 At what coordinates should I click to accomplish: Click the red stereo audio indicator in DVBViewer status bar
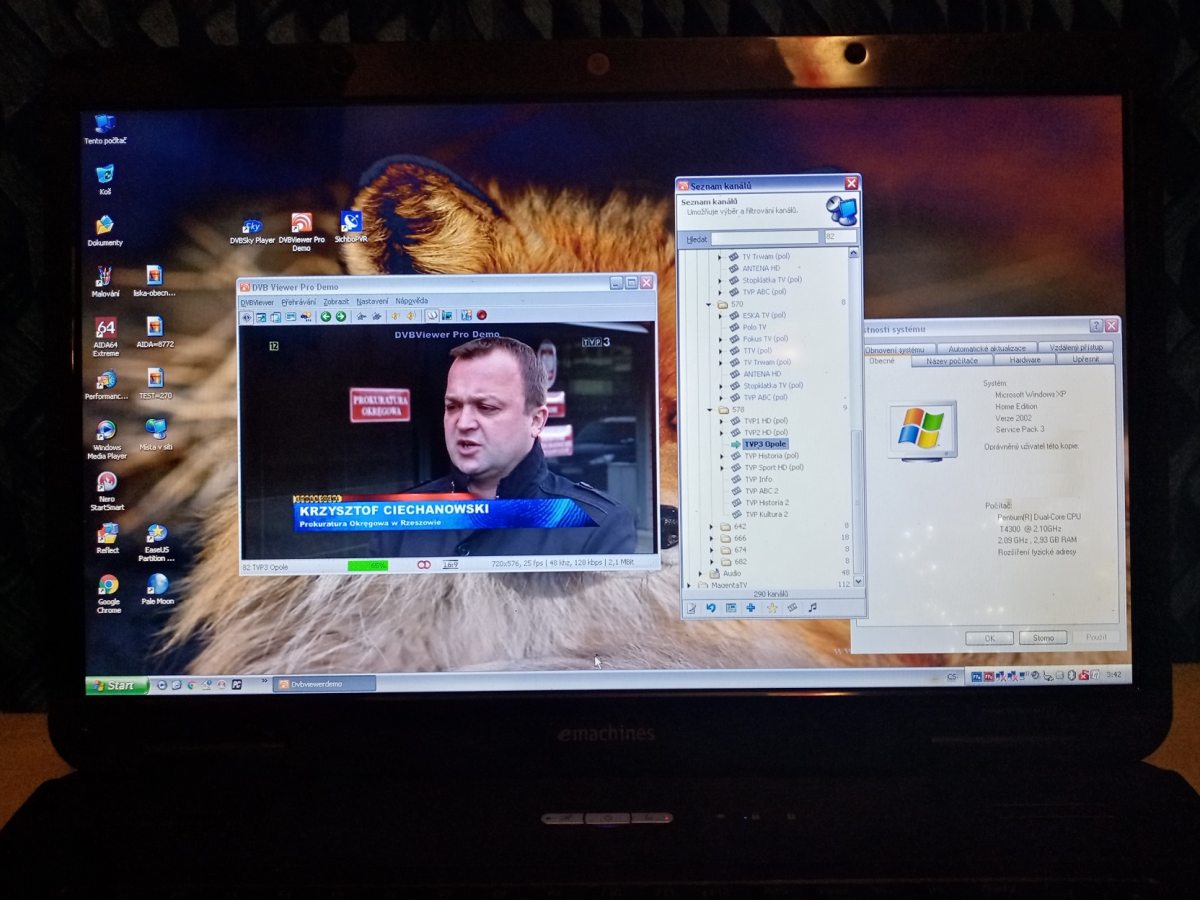coord(424,565)
